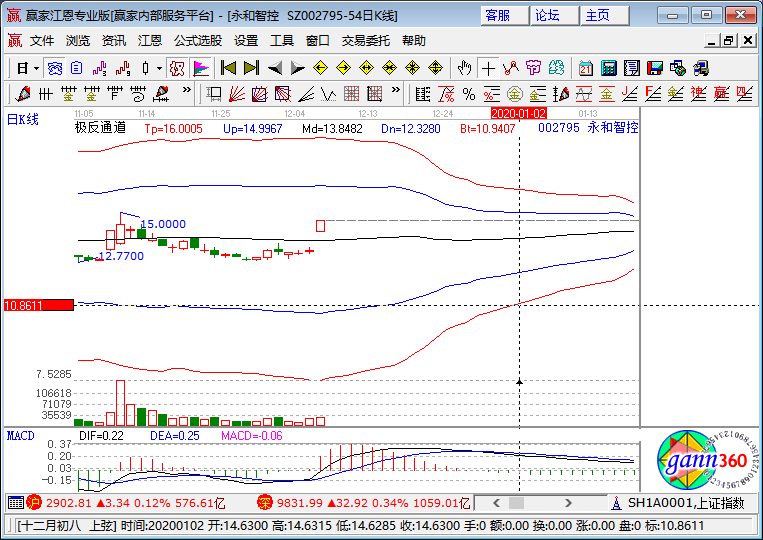Select the zigzag wave line tool
763x540 pixels.
coord(329,93)
